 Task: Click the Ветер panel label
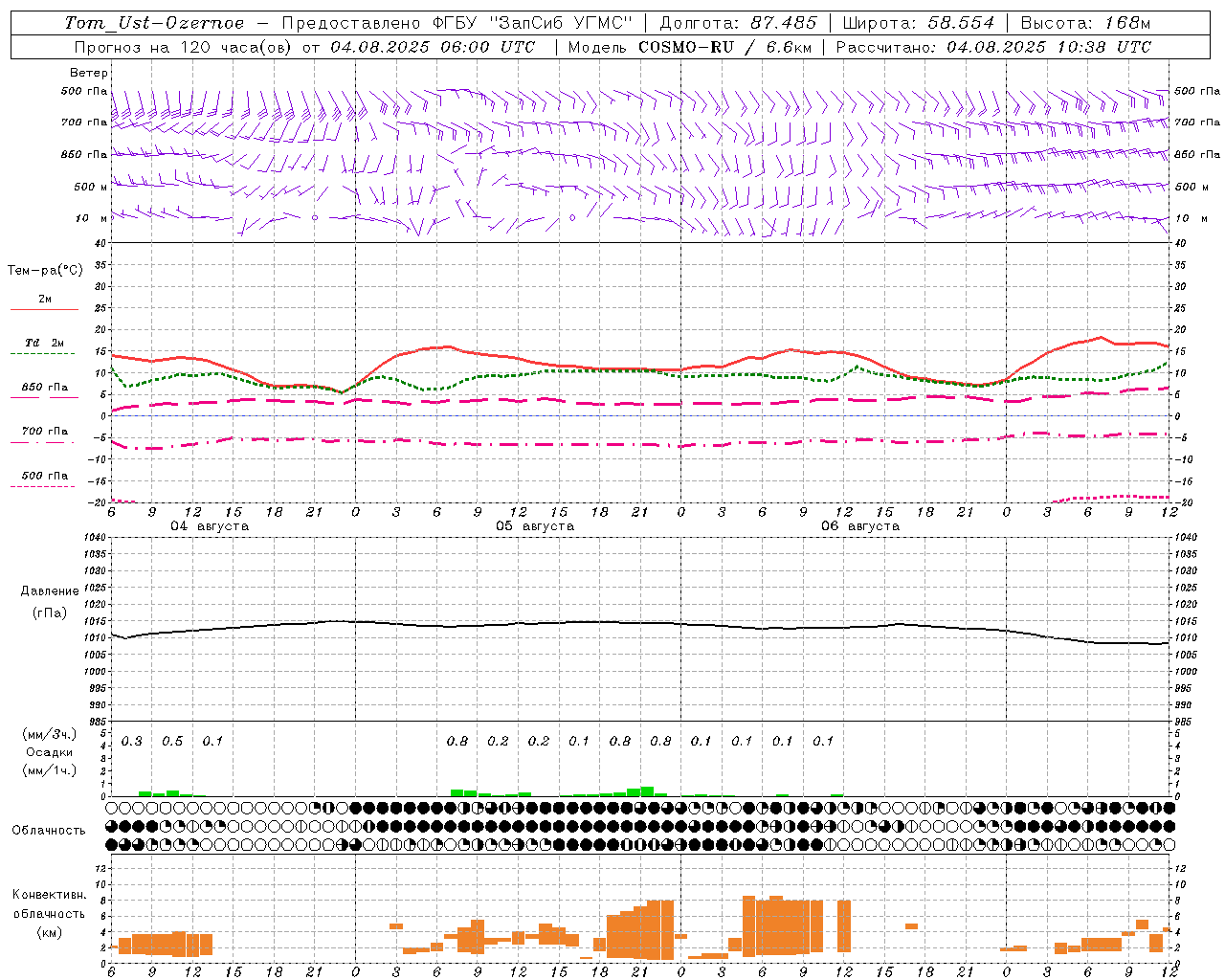coord(89,73)
